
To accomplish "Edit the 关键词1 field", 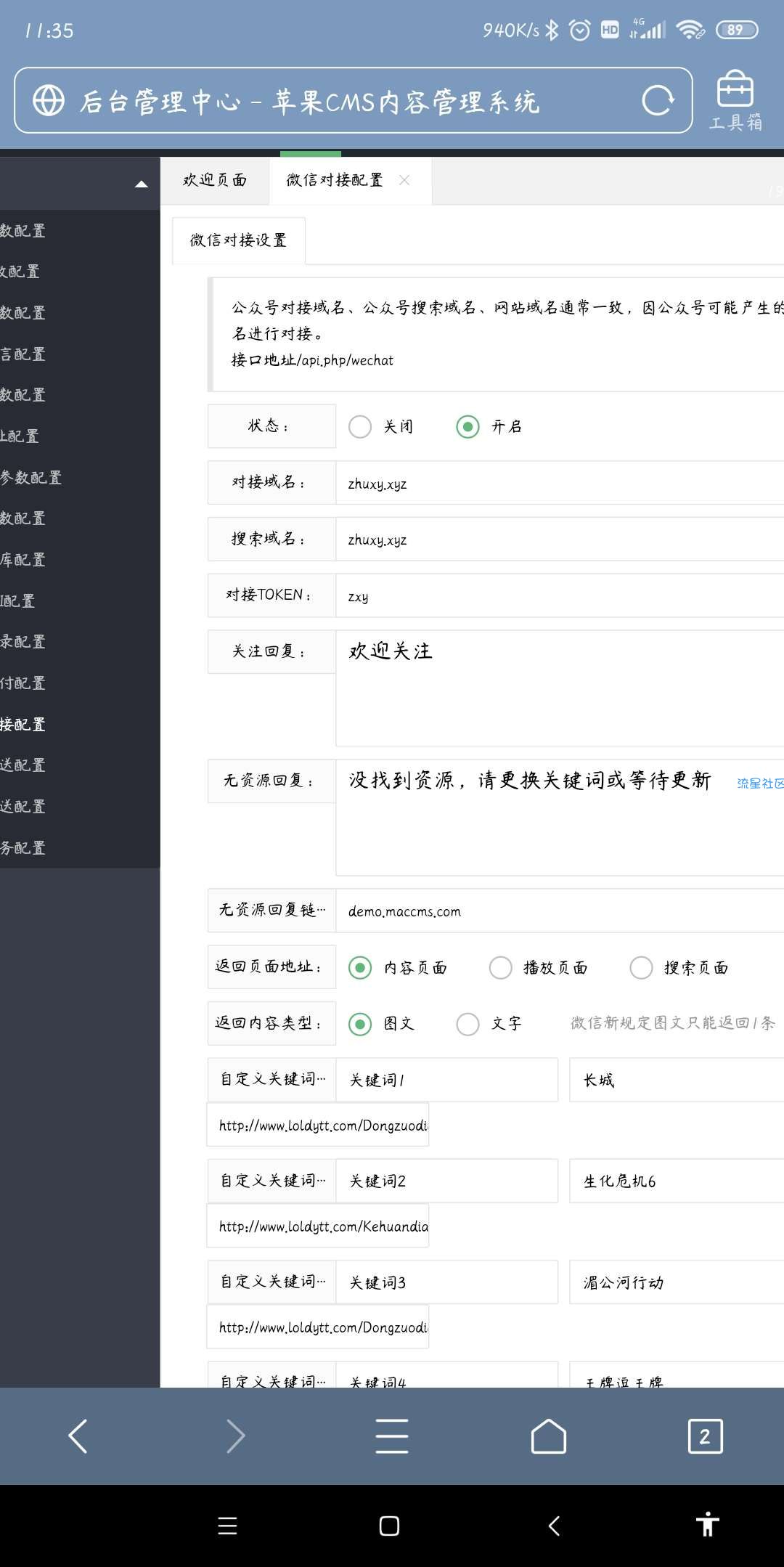I will pos(447,1080).
